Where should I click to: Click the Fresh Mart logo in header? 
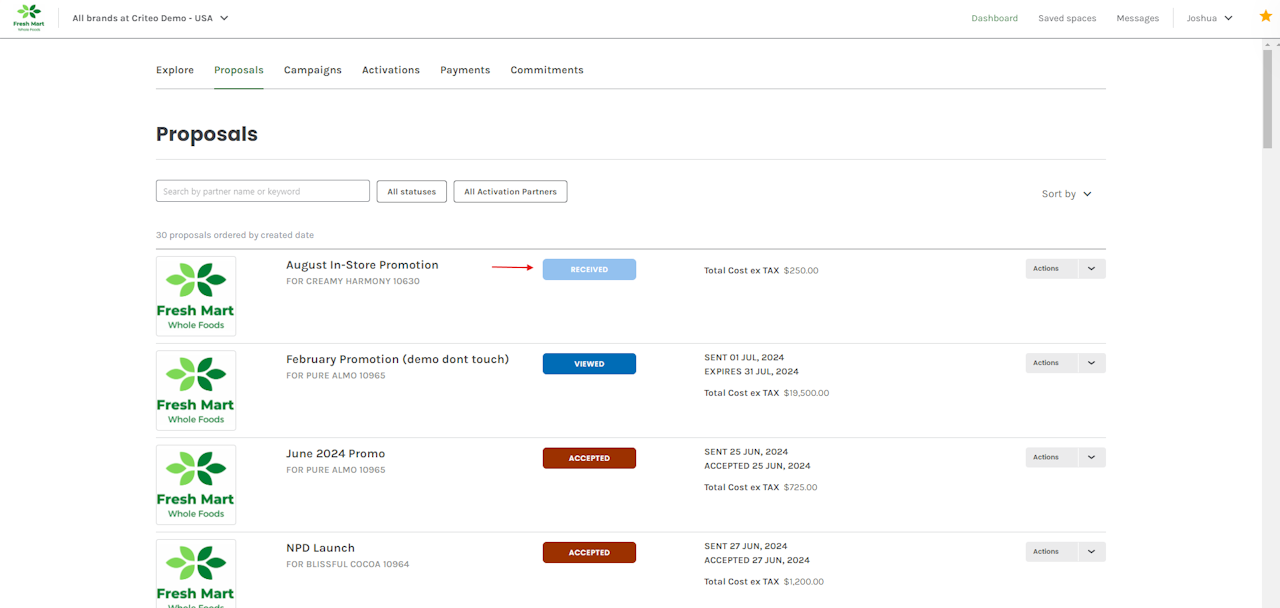click(x=29, y=17)
